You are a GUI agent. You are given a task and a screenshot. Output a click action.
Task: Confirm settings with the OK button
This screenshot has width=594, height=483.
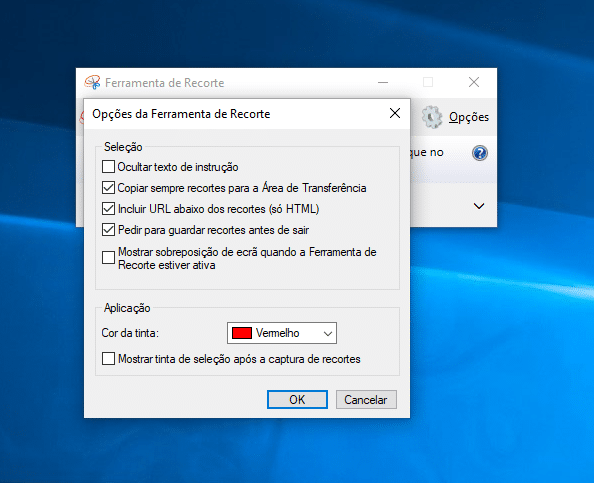coord(297,400)
